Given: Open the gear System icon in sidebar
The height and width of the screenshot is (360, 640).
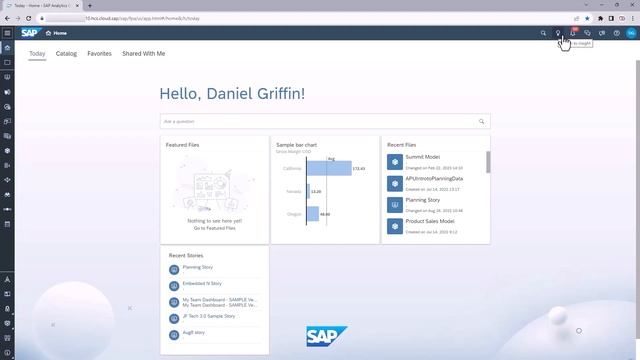Looking at the screenshot, I should point(7,323).
